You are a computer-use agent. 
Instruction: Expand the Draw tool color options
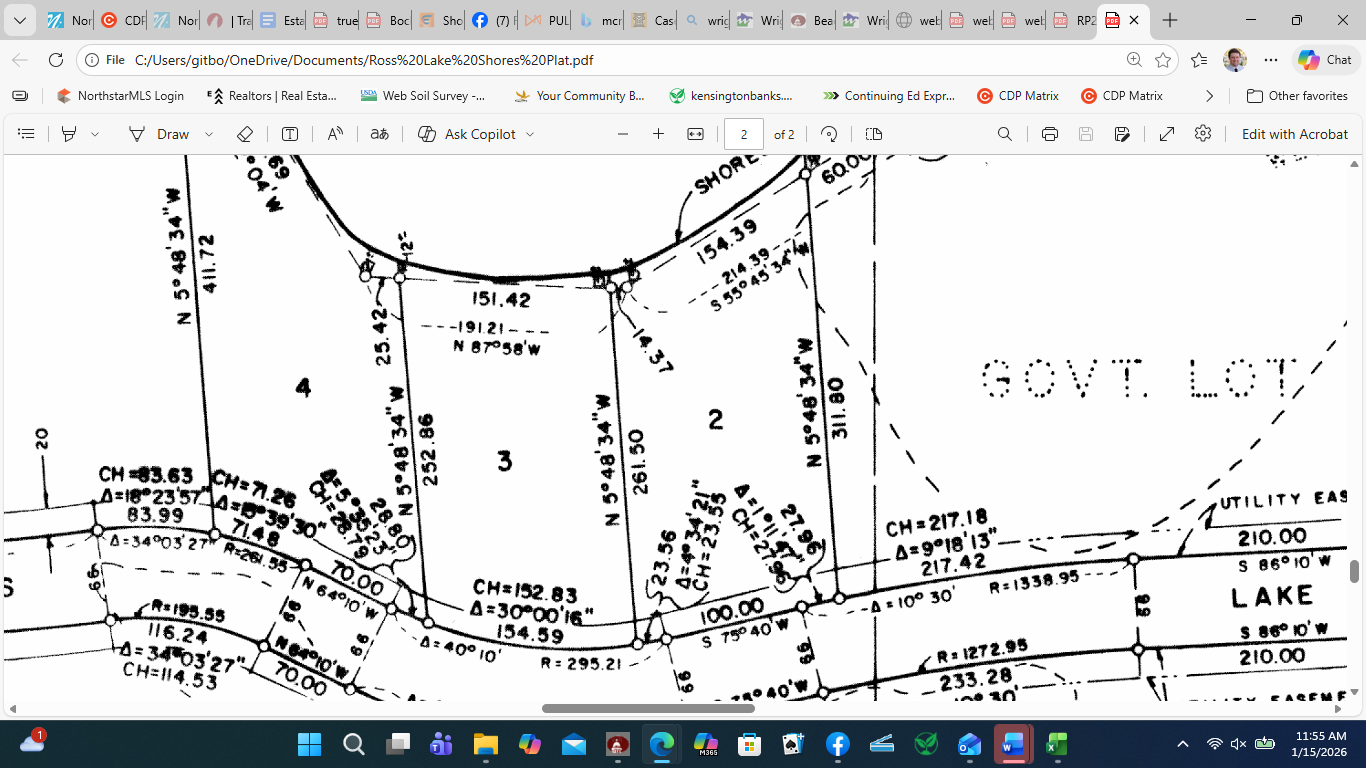208,133
